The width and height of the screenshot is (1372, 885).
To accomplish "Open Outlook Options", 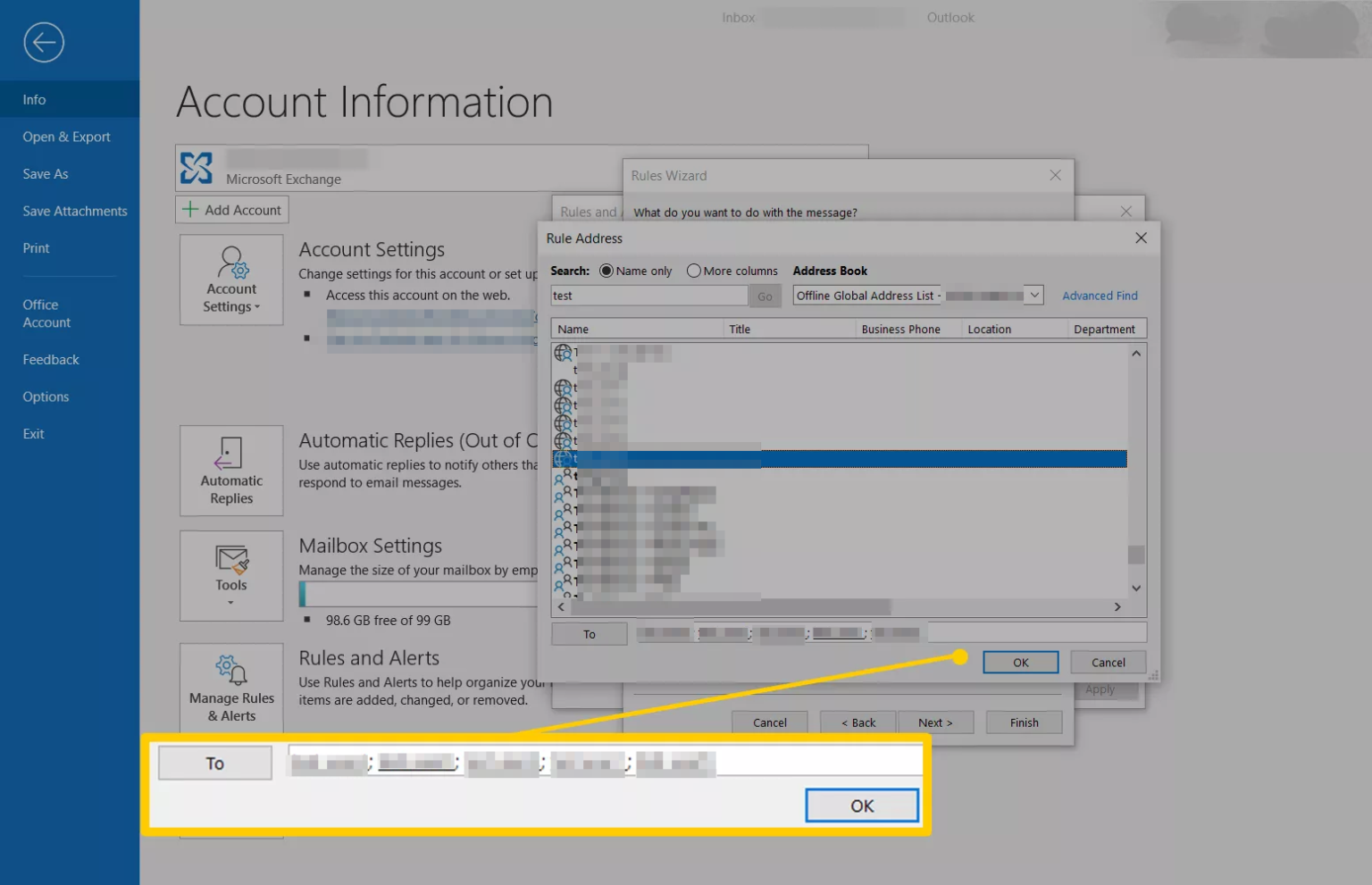I will tap(46, 397).
